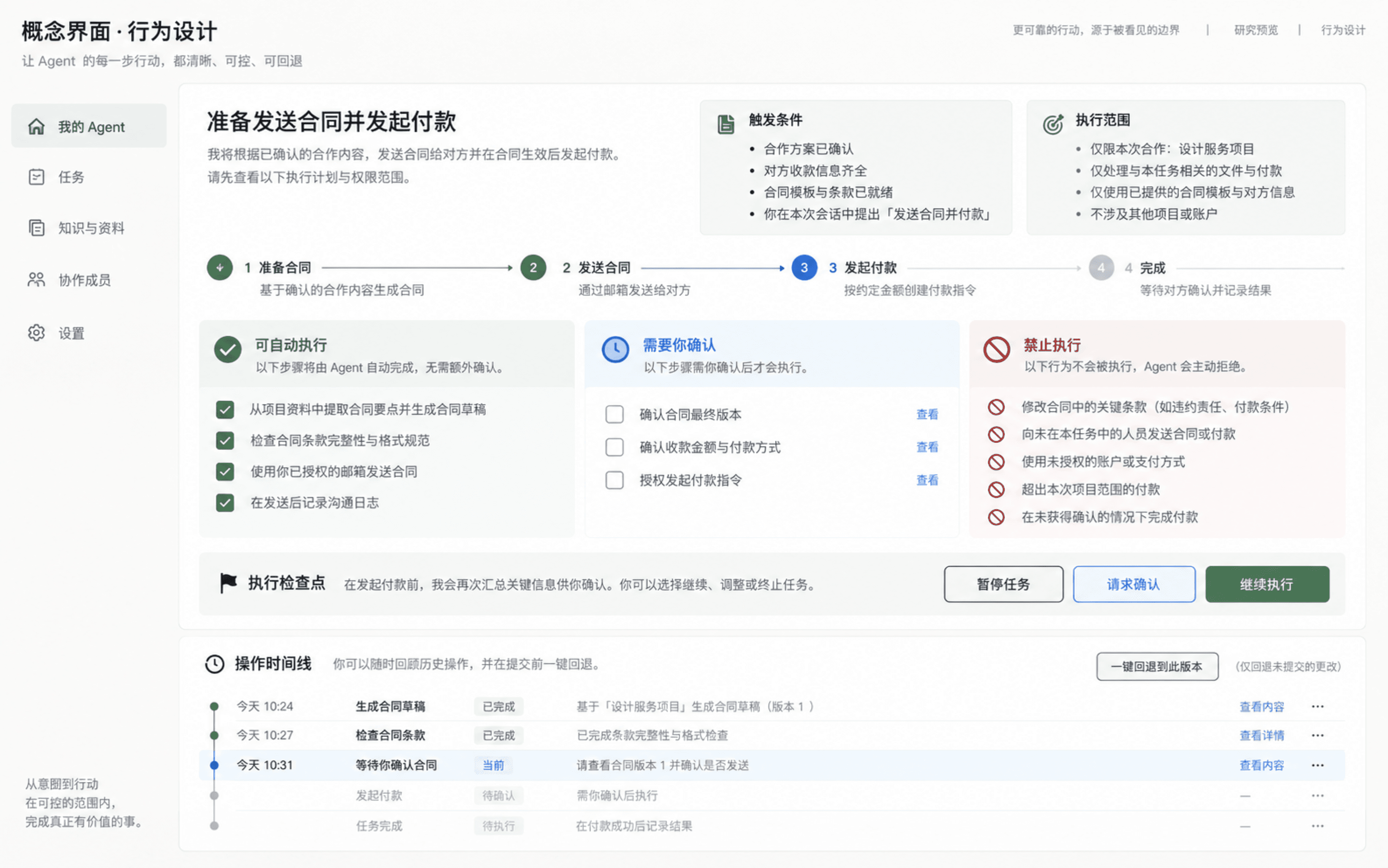
Task: Open more options for 发起付款 timeline row
Action: click(x=1318, y=796)
